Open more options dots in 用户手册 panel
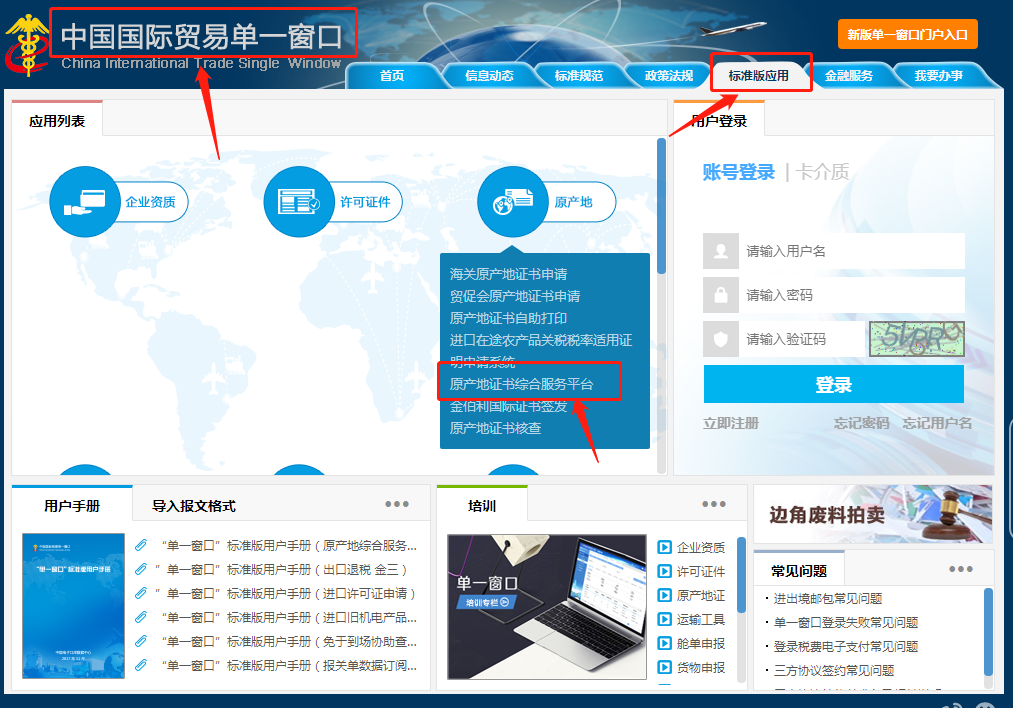The width and height of the screenshot is (1013, 708). tap(397, 504)
